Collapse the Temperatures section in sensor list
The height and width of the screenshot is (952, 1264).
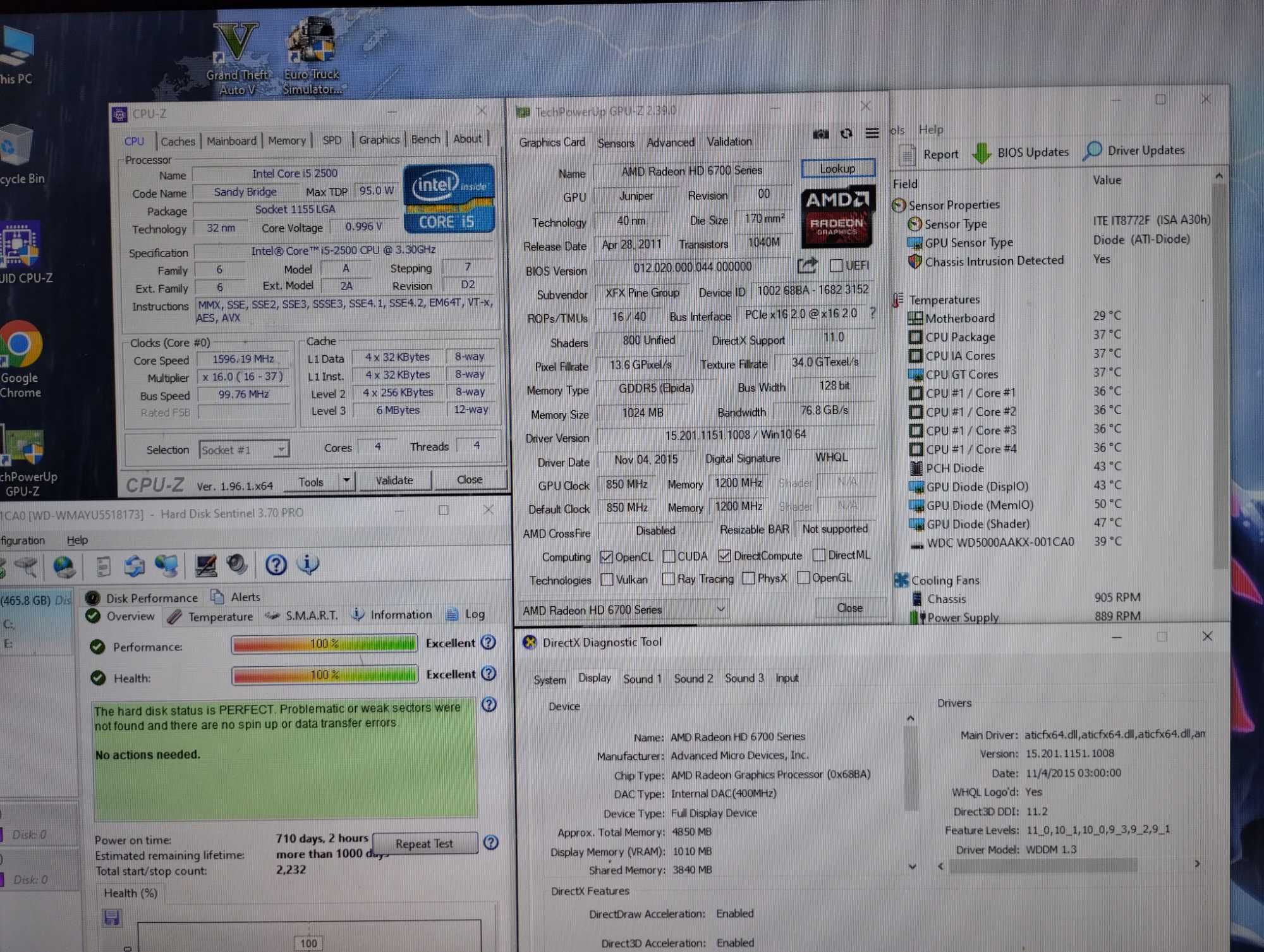tap(897, 300)
